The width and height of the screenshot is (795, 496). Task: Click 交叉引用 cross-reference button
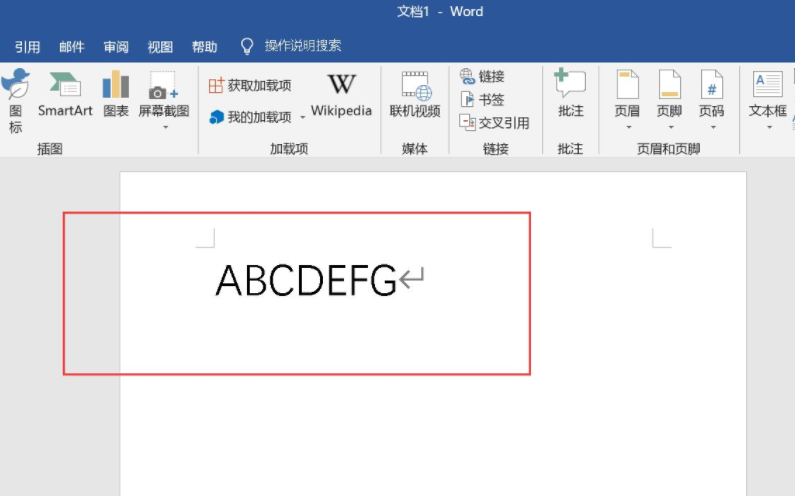coord(494,122)
